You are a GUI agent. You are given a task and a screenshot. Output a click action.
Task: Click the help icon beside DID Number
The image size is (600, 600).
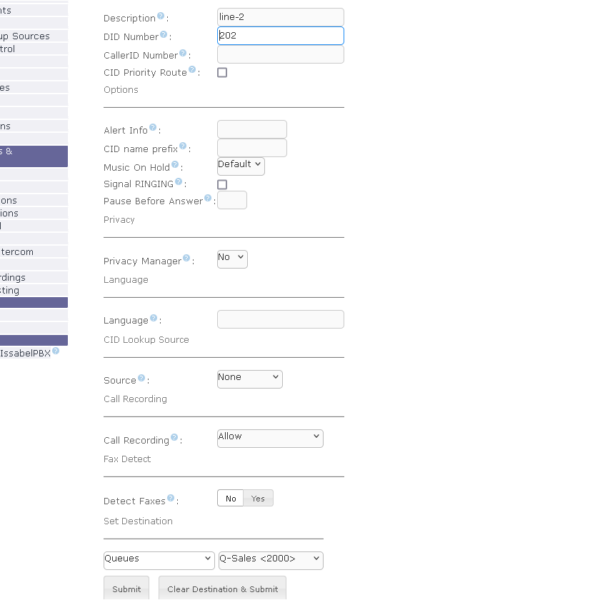(x=164, y=34)
